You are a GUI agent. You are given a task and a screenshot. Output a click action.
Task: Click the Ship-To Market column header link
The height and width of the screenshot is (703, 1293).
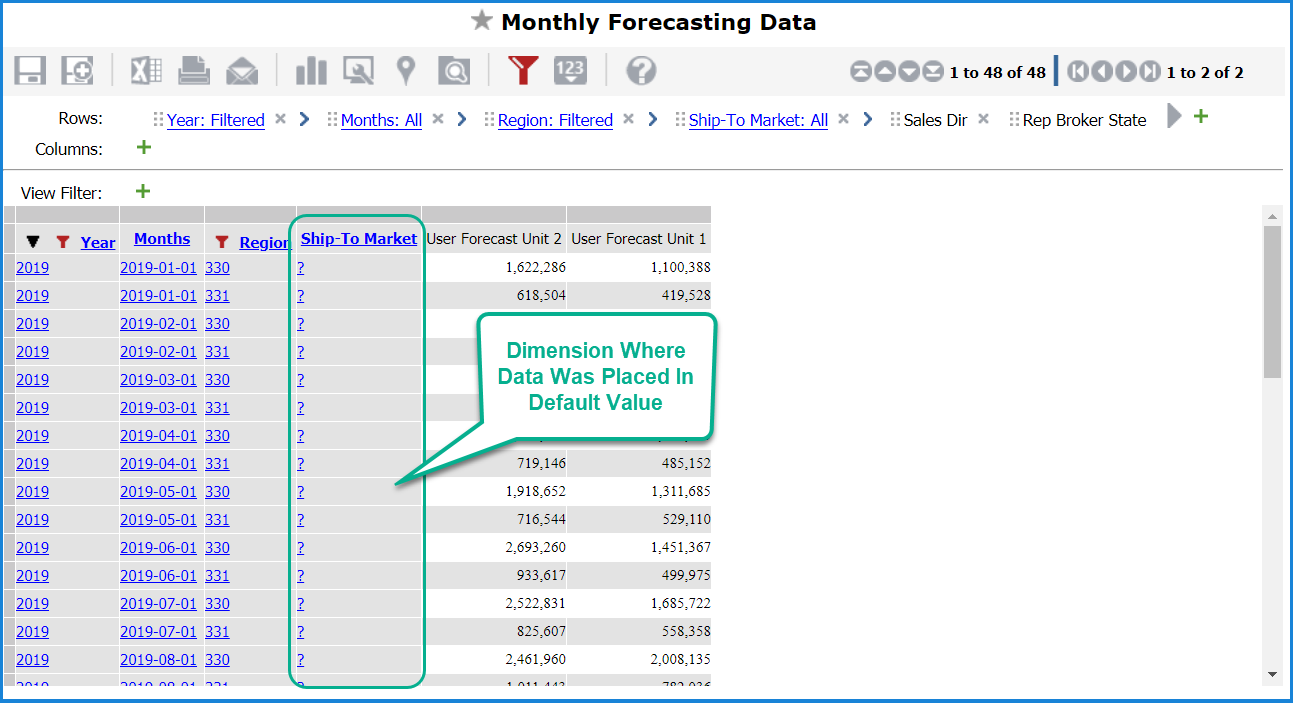[359, 239]
